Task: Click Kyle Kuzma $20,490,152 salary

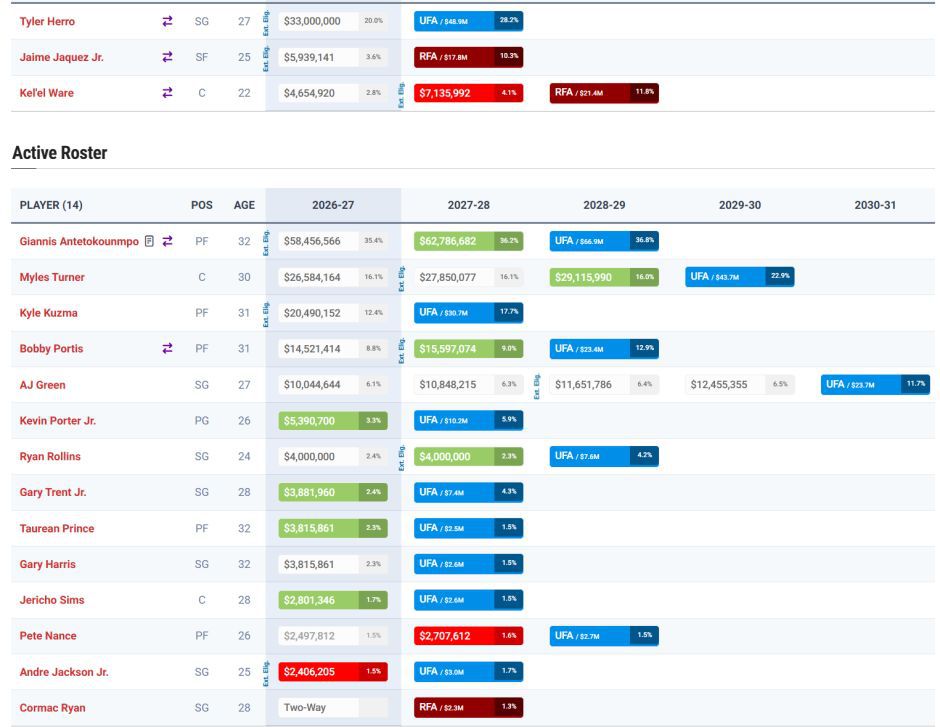Action: point(312,313)
